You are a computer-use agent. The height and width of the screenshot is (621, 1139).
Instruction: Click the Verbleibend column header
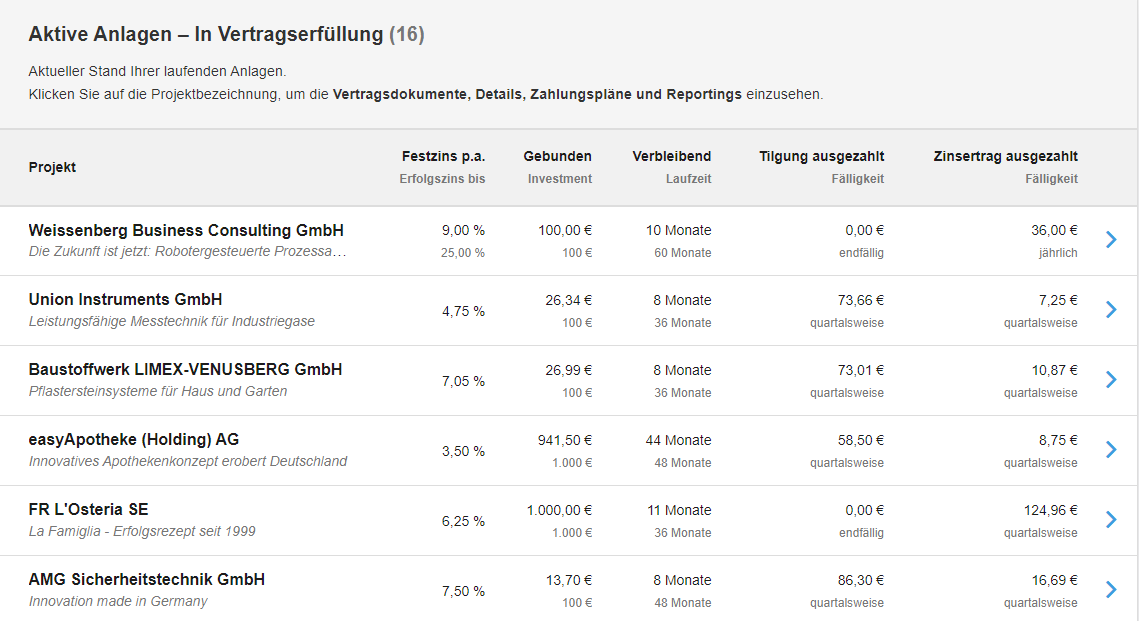point(671,156)
